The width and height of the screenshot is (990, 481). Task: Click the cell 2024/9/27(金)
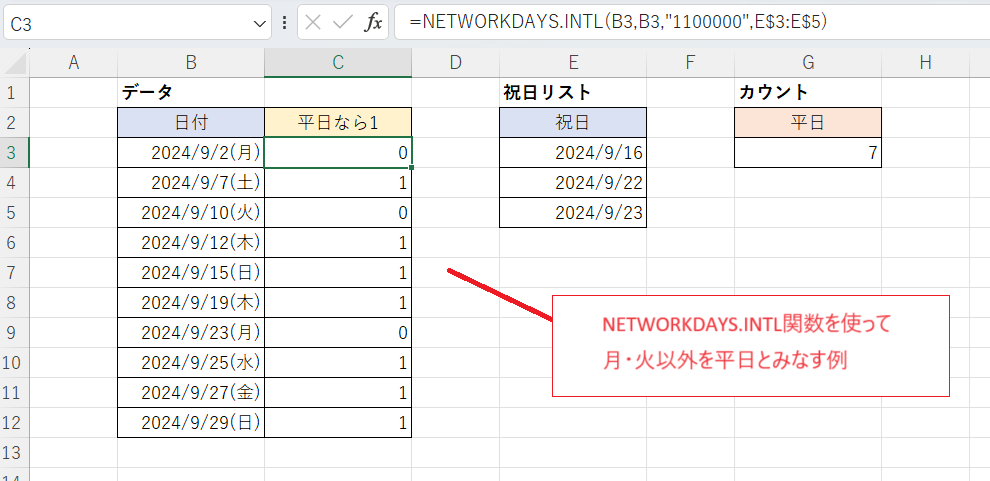pos(191,393)
